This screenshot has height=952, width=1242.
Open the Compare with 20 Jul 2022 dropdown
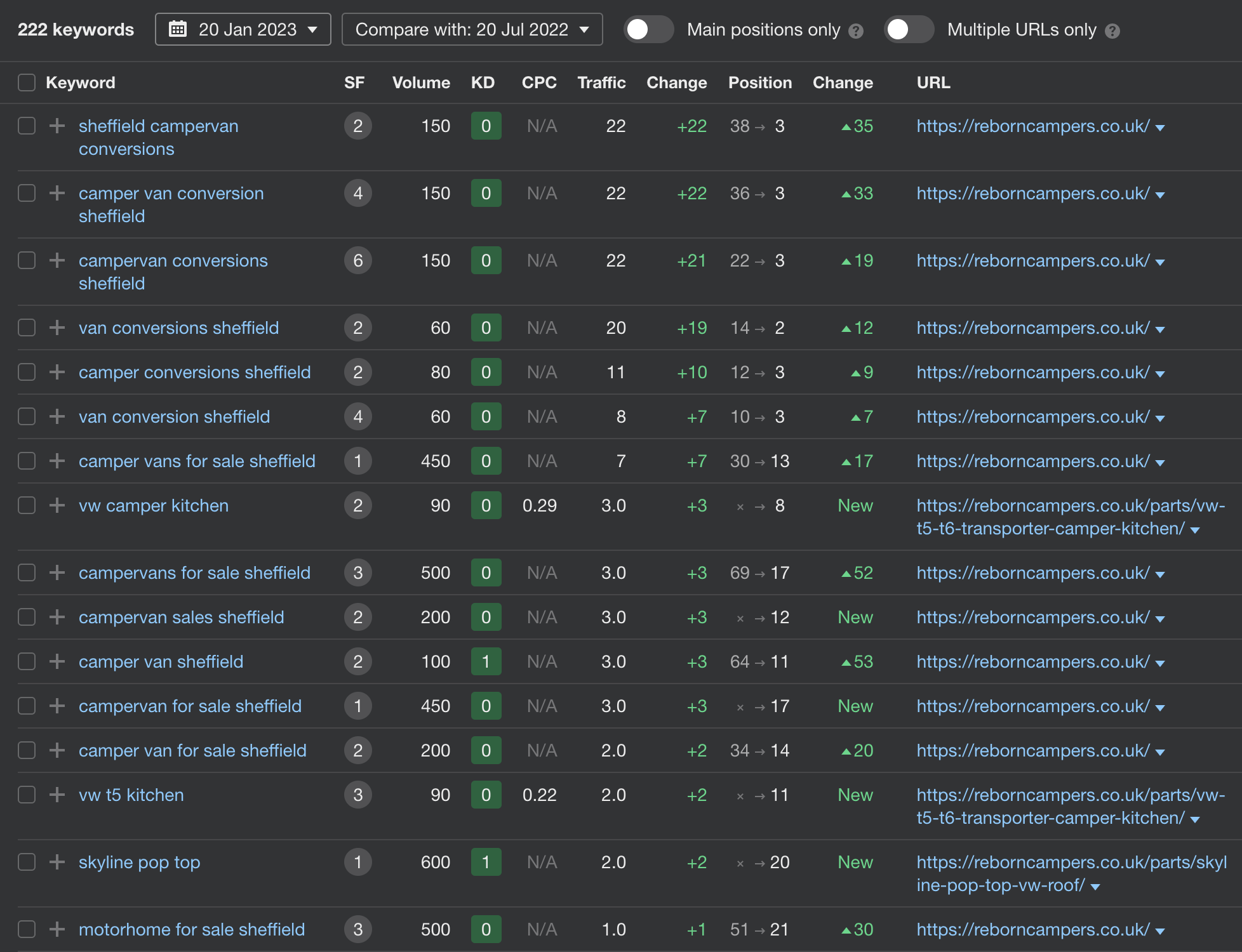coord(472,29)
